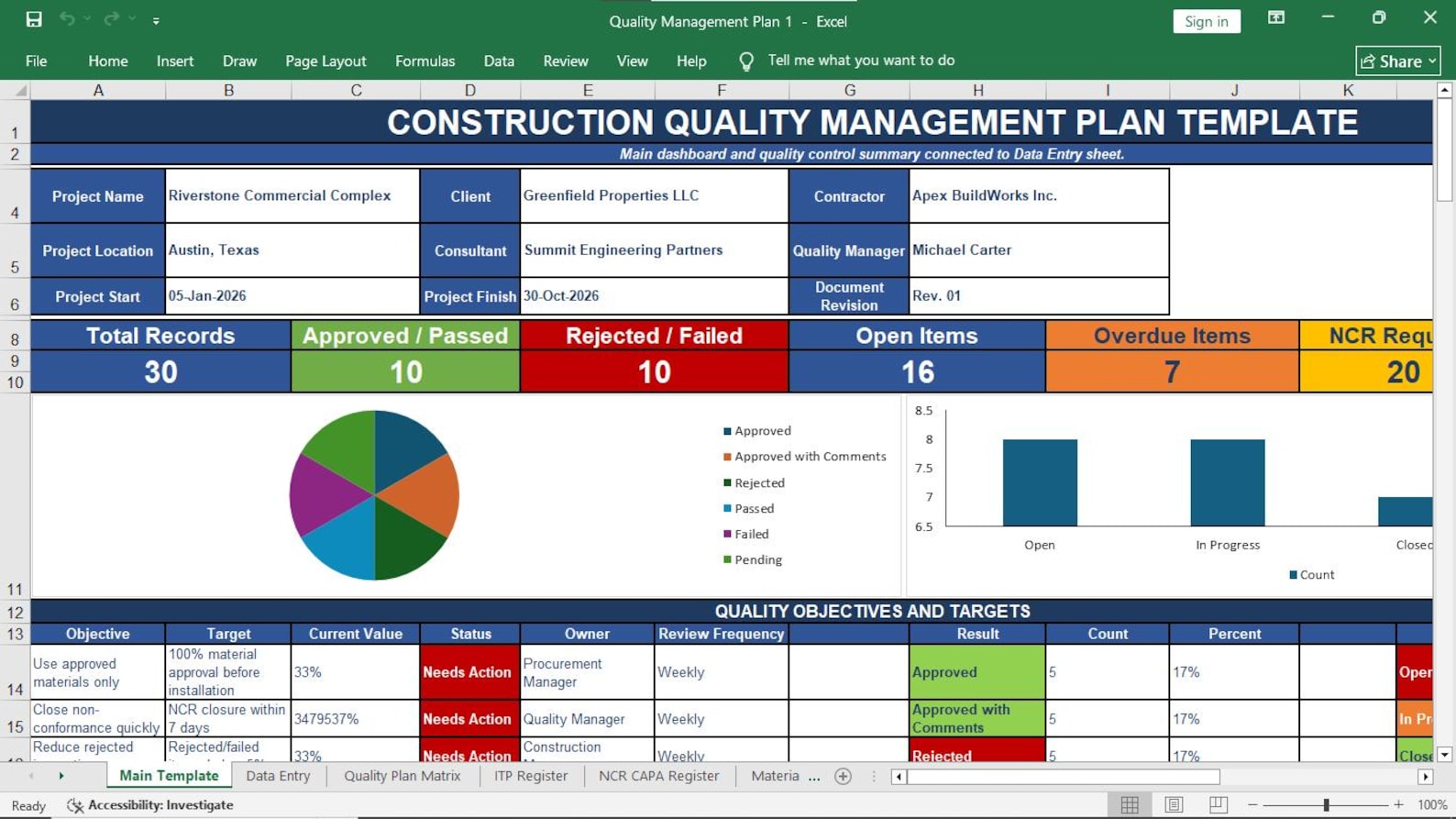
Task: Open the Help ribbon tab
Action: 691,61
